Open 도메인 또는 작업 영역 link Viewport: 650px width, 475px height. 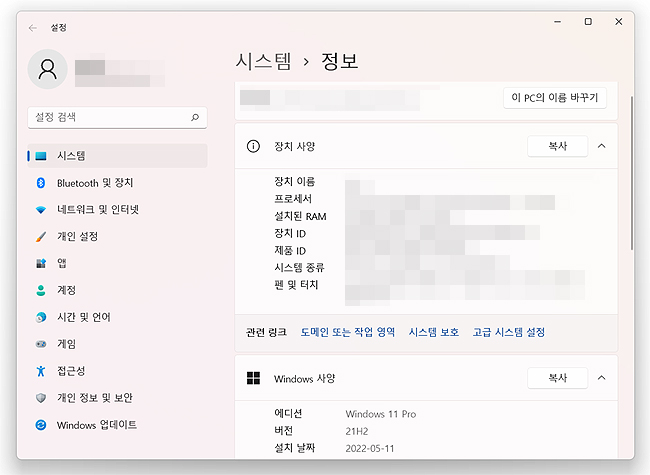point(347,332)
